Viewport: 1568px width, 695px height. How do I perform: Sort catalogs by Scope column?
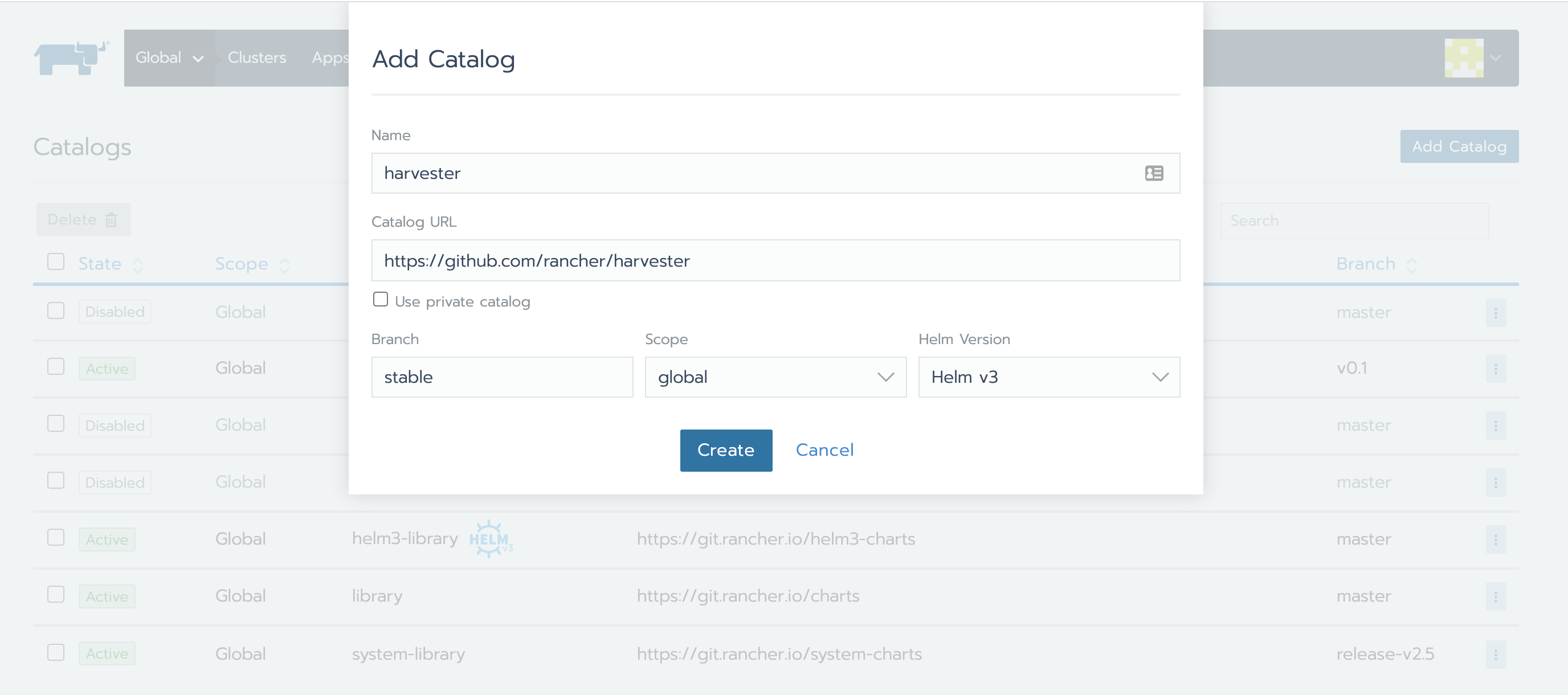[252, 264]
